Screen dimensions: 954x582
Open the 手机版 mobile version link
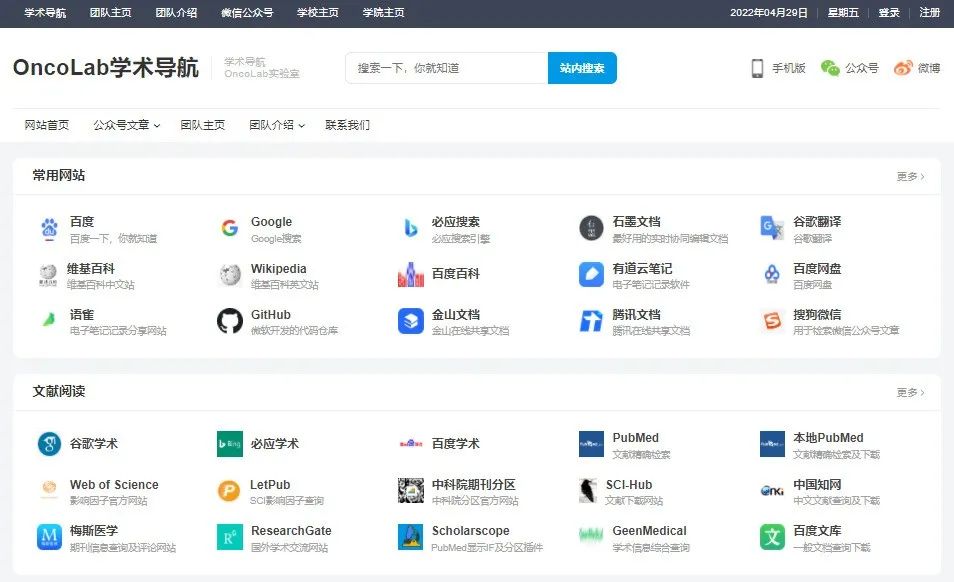(778, 68)
